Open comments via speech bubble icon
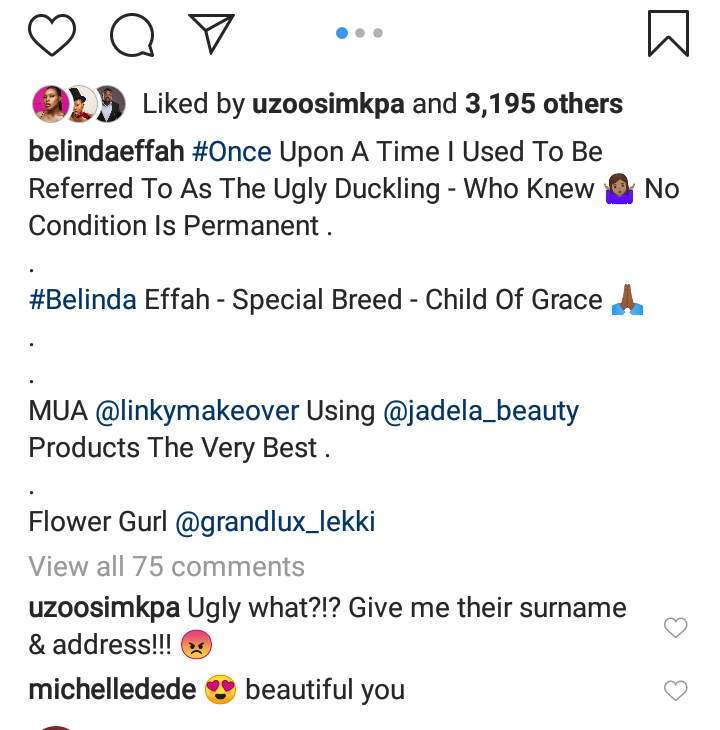Viewport: 720px width, 730px height. point(132,35)
